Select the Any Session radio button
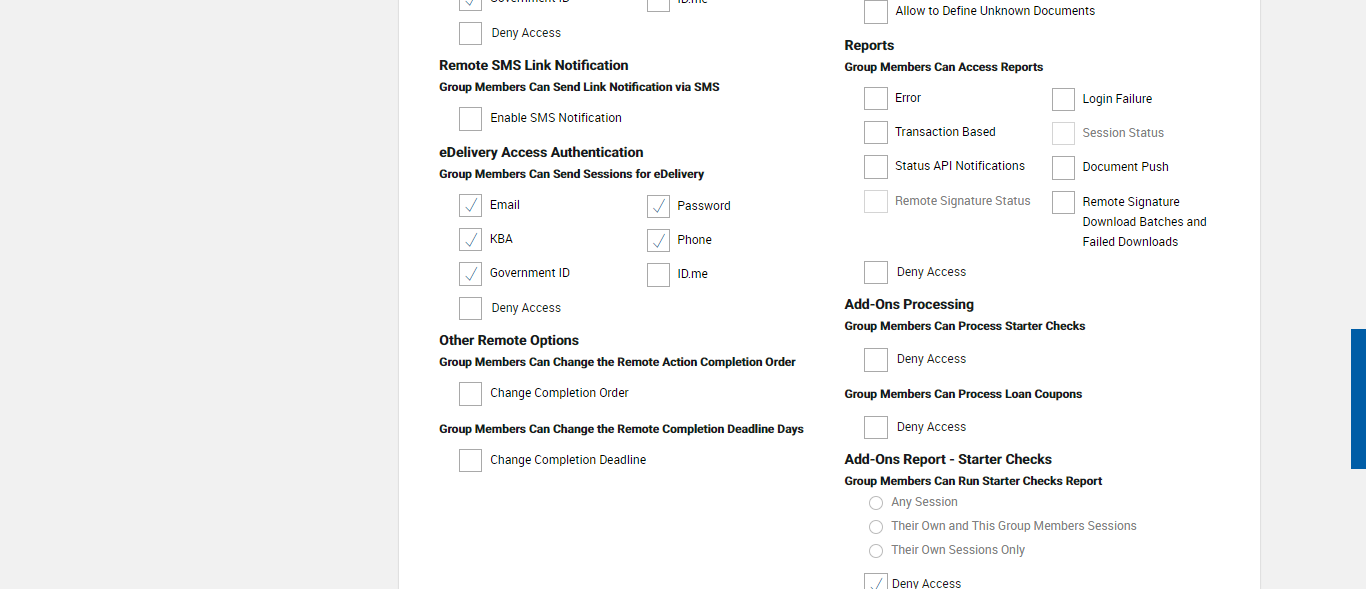This screenshot has height=589, width=1366. [876, 503]
